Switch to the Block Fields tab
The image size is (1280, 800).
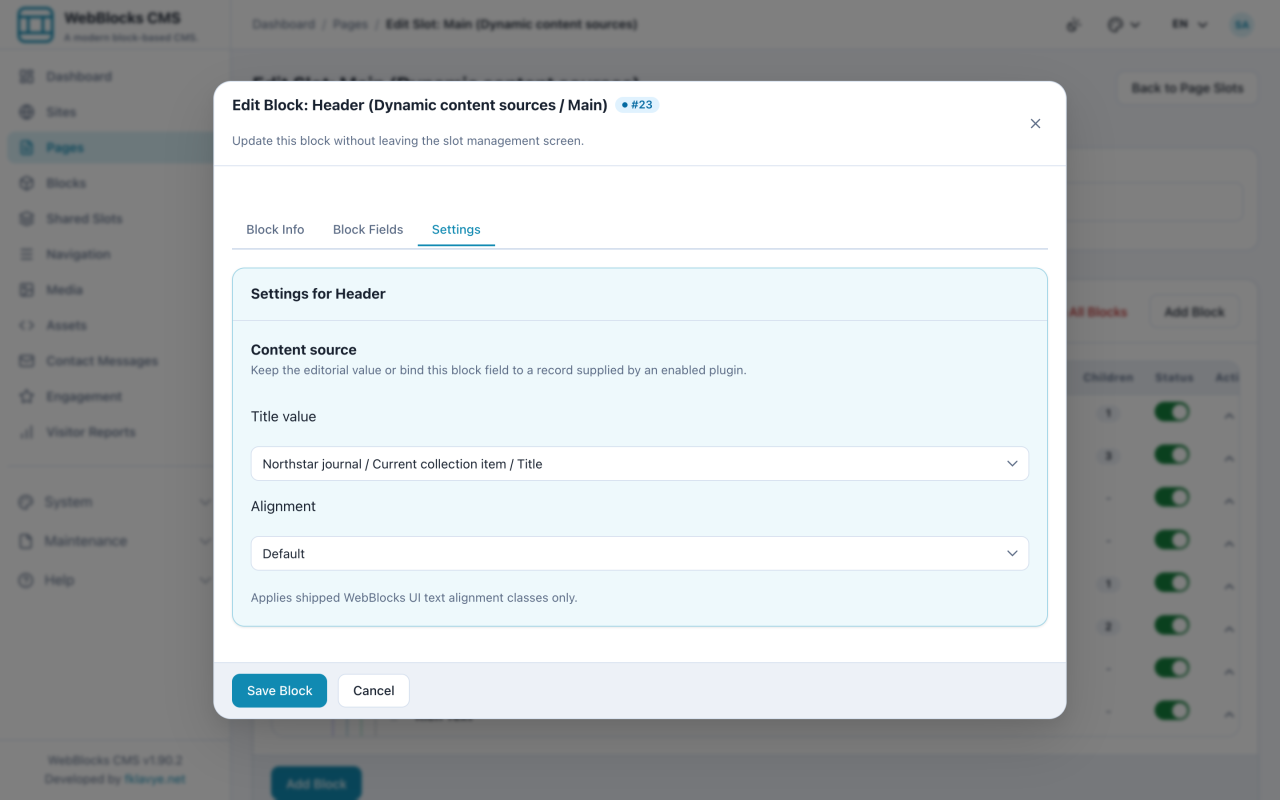368,230
